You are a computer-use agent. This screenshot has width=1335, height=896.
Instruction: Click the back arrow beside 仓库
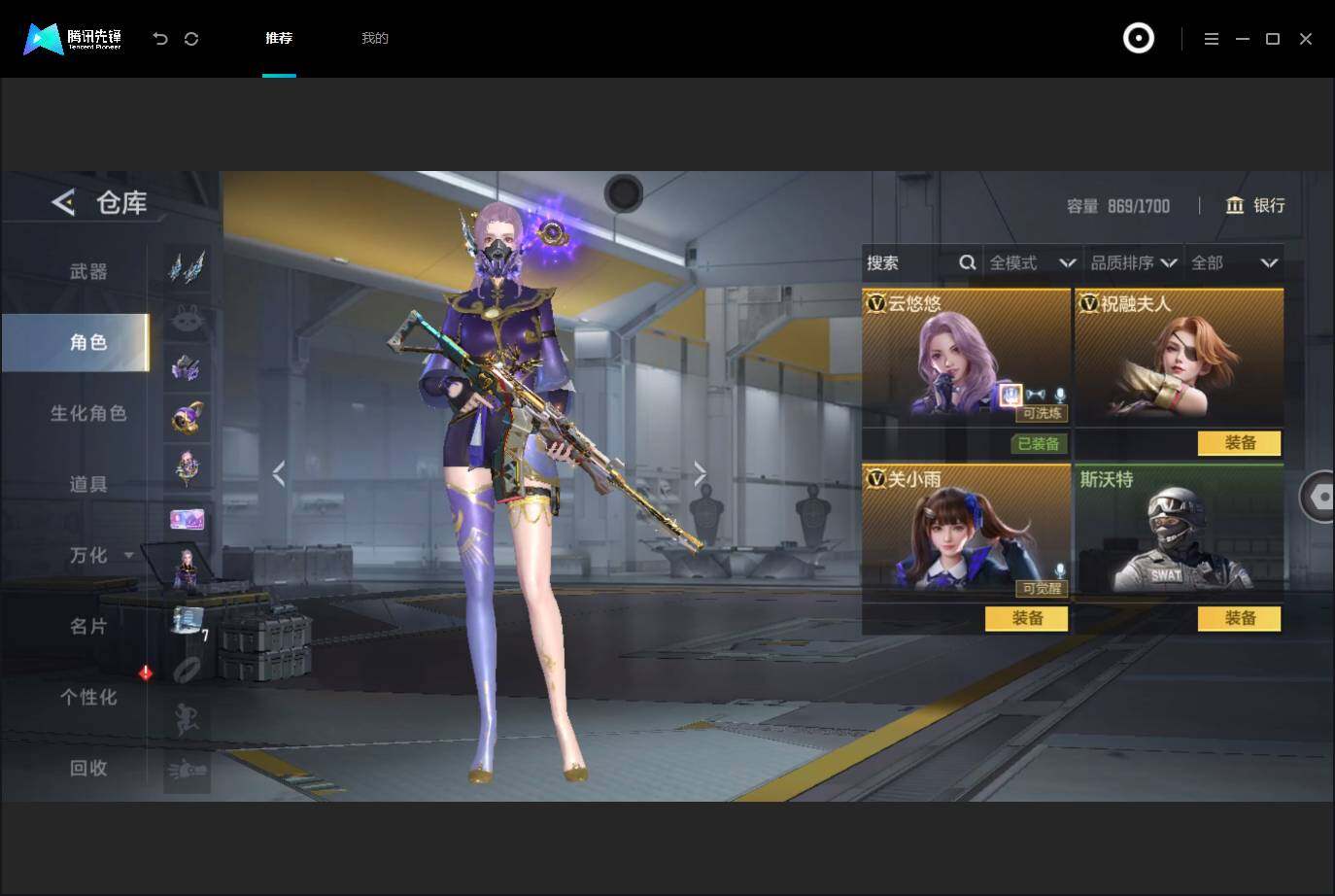pyautogui.click(x=63, y=202)
